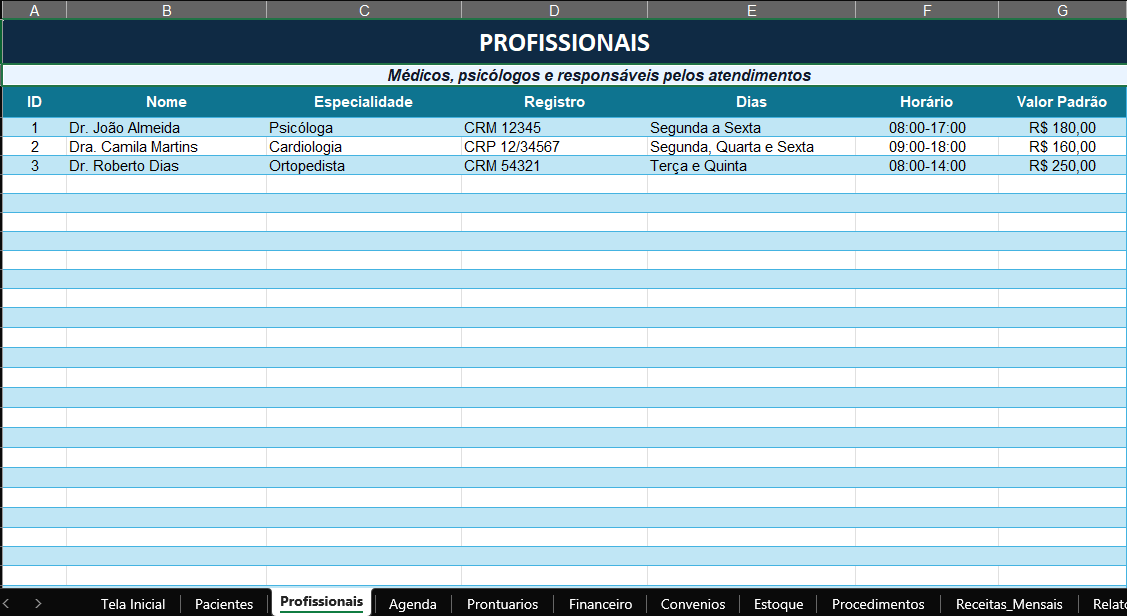Screen dimensions: 1127x616
Task: Switch to the Pacientes sheet tab
Action: [224, 604]
